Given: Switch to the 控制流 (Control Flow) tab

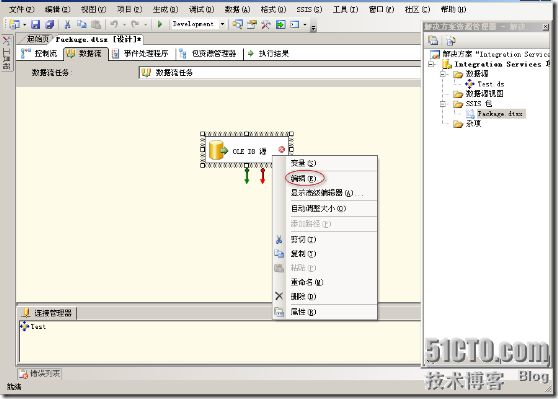Looking at the screenshot, I should [39, 53].
